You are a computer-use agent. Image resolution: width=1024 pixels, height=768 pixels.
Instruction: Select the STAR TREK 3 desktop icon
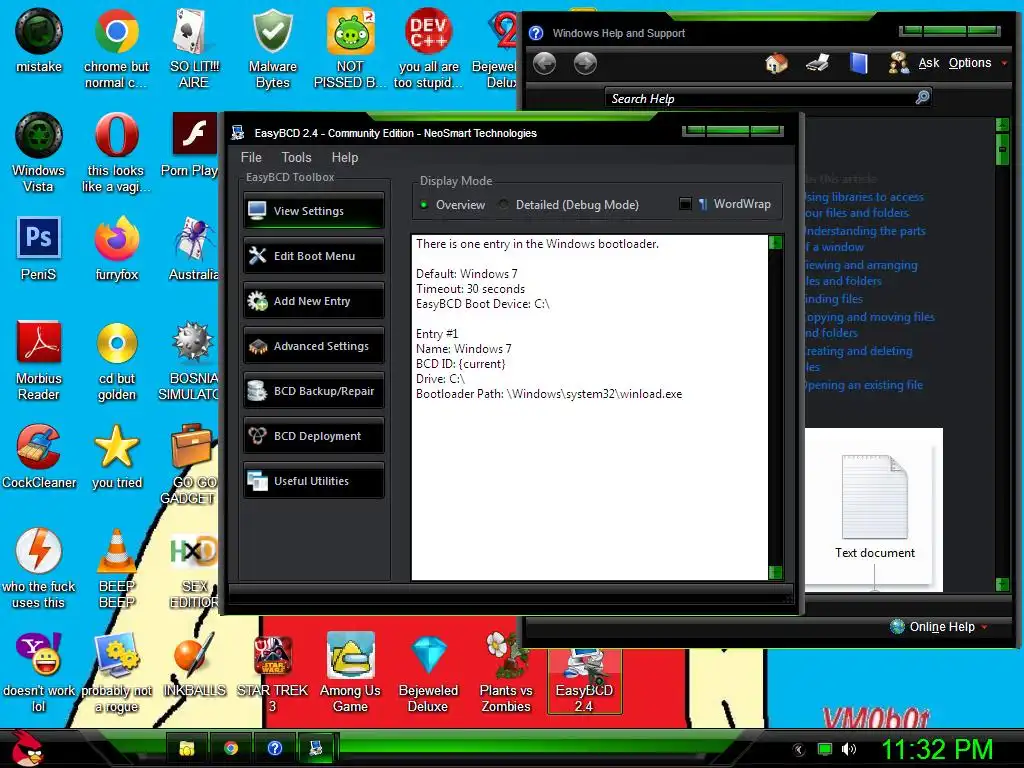272,673
